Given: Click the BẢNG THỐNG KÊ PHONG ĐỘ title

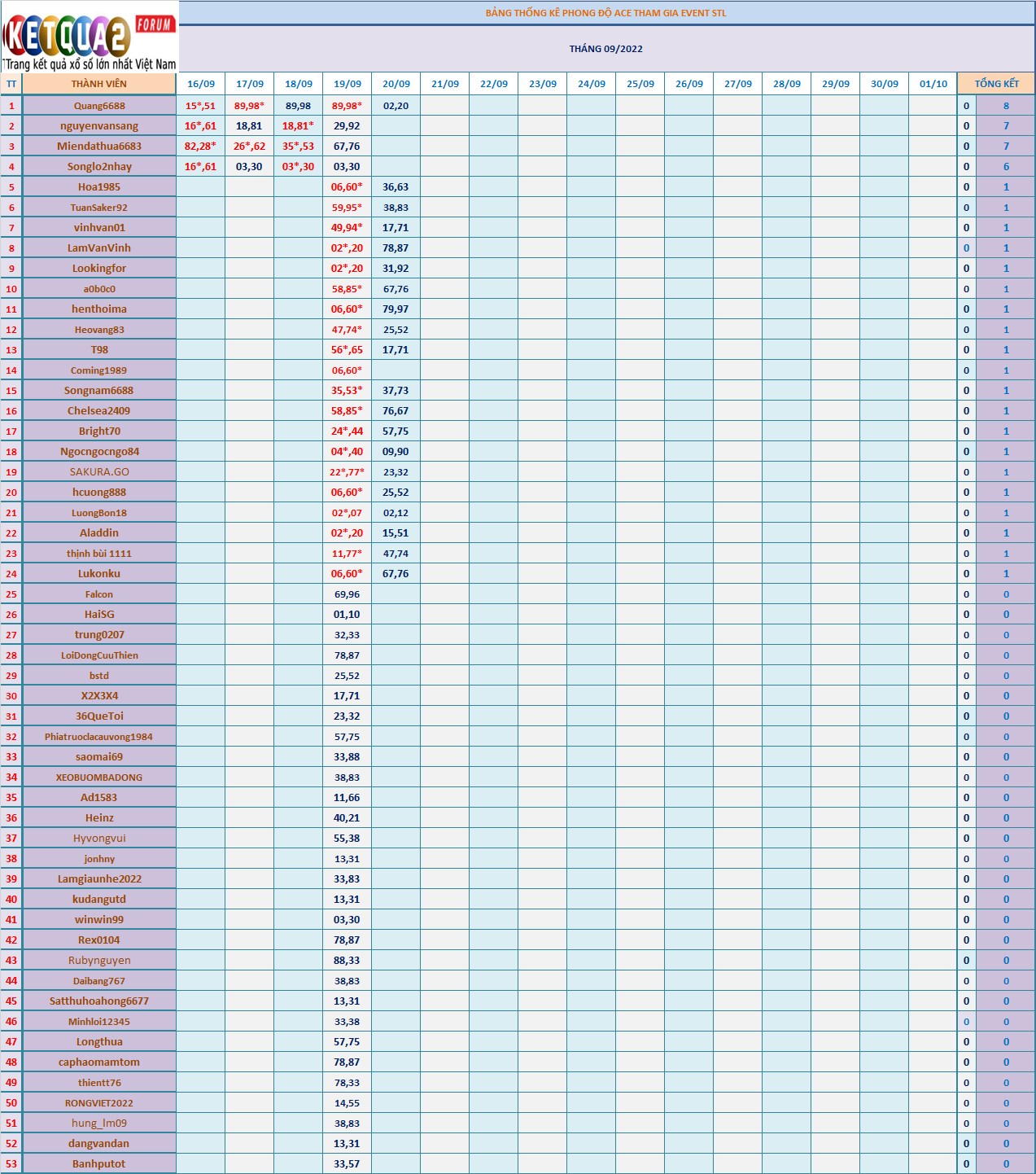Looking at the screenshot, I should [x=606, y=13].
